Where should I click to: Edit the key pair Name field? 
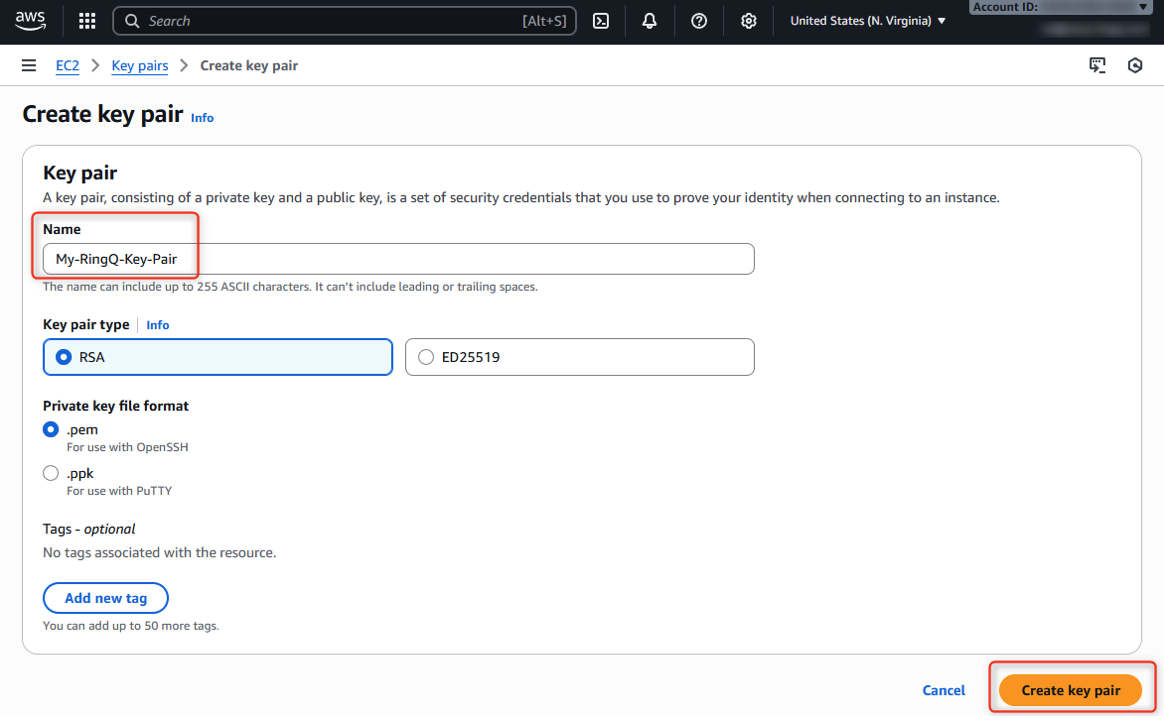[x=399, y=259]
